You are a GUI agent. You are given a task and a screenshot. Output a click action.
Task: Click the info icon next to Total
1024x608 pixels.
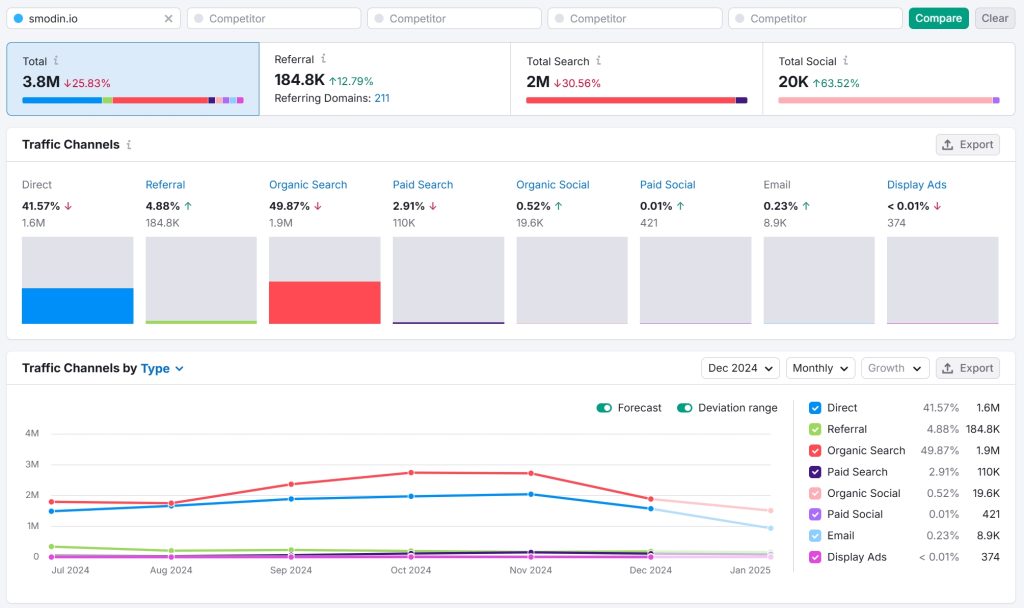(x=56, y=61)
